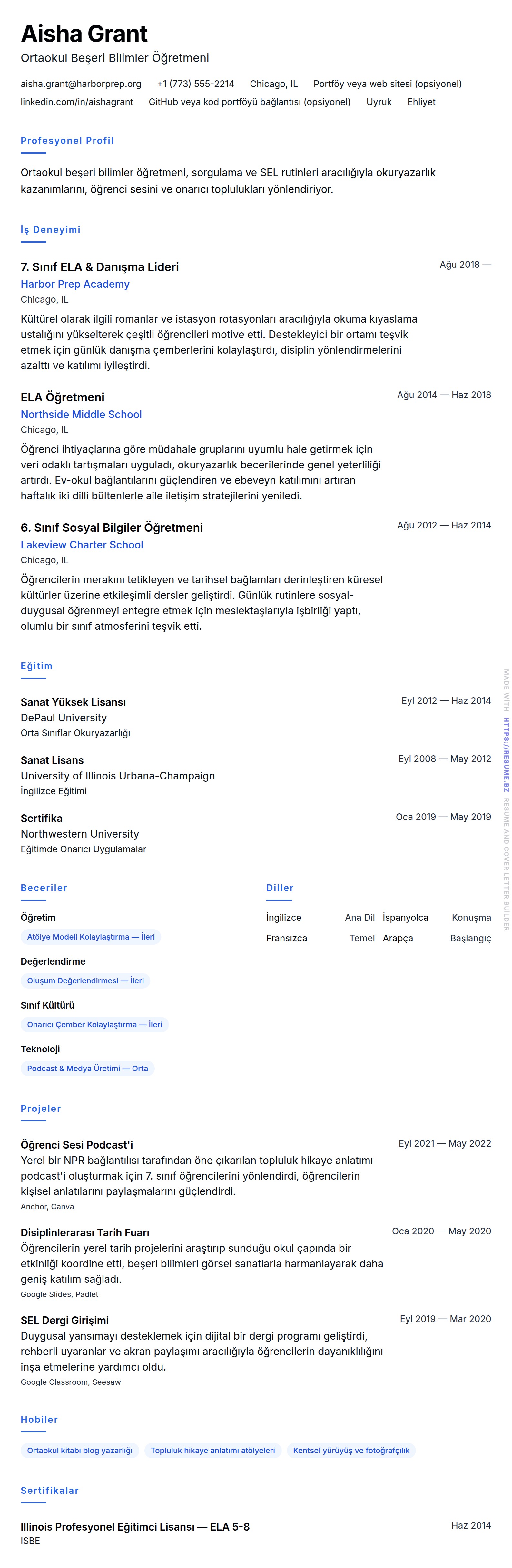Click the Öğrenci Sesi Podcast'i project title
The height and width of the screenshot is (1568, 512).
coord(77,1145)
